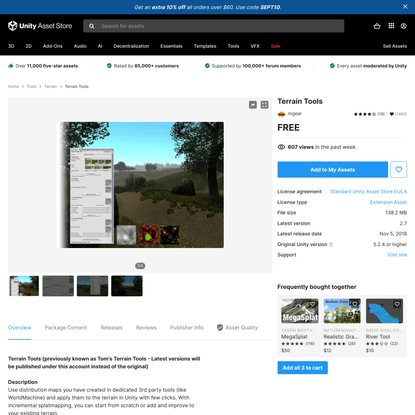Switch to the Reviews tab
This screenshot has height=415, width=415.
point(146,328)
